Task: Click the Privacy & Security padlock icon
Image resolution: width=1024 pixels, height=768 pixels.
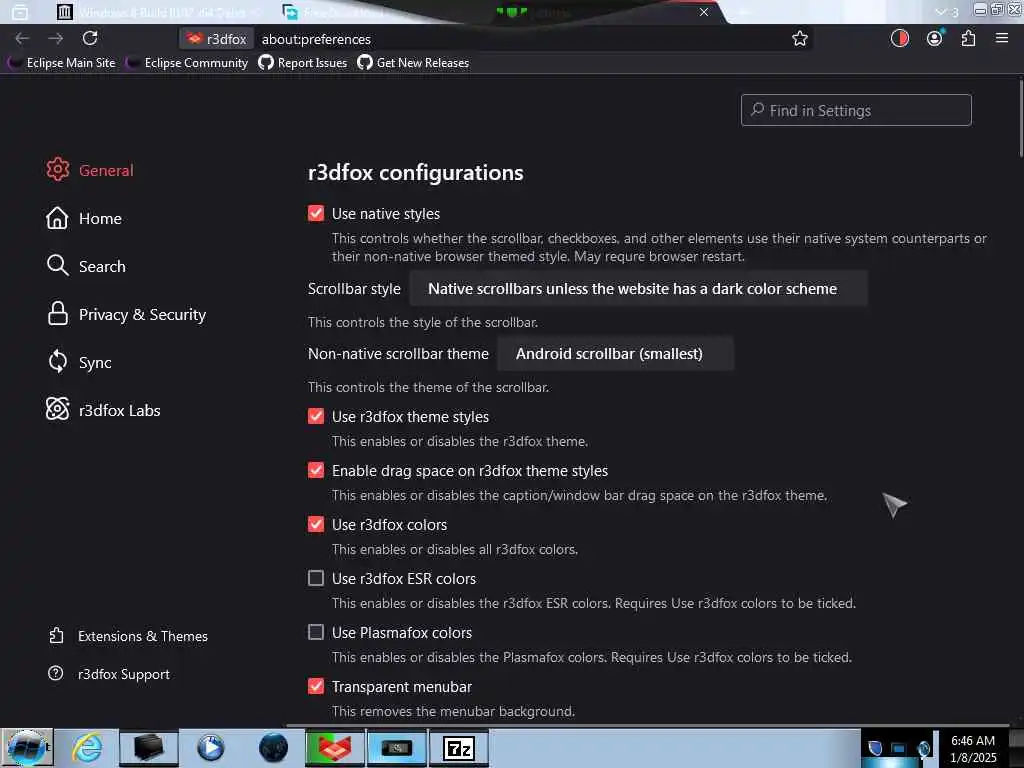Action: click(57, 313)
